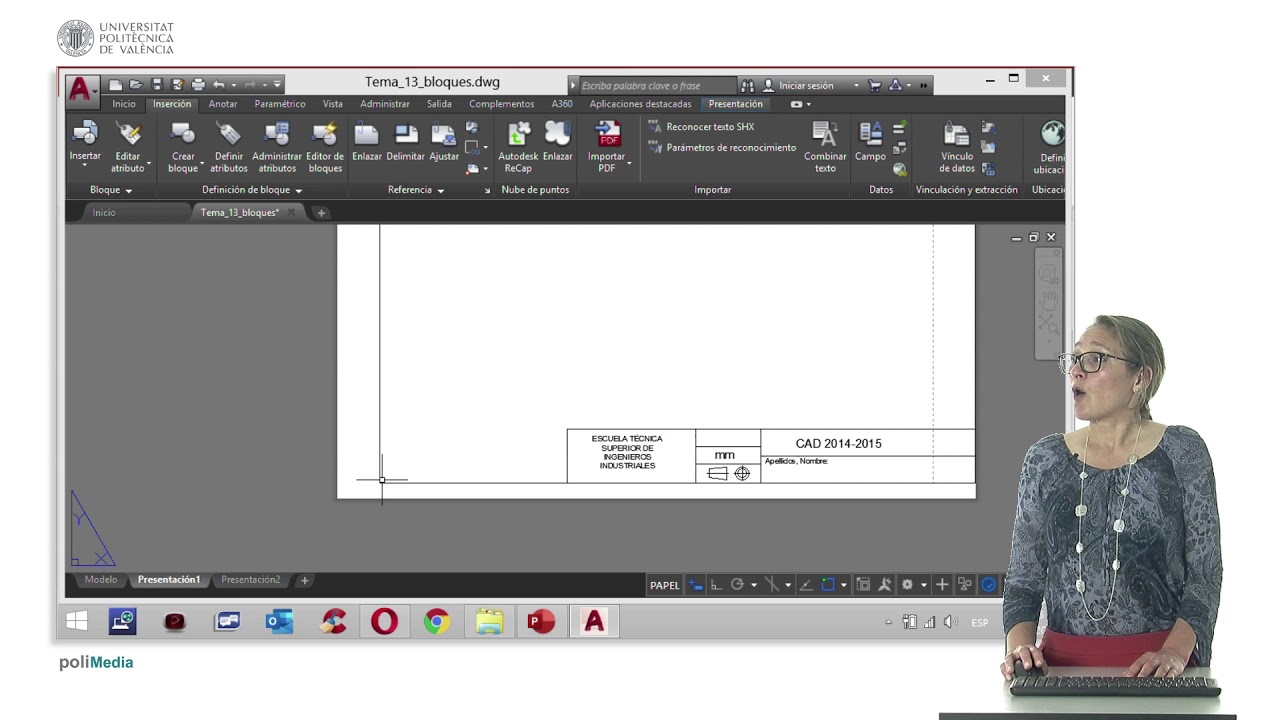
Task: Toggle PAPEL space button in status bar
Action: [x=664, y=585]
